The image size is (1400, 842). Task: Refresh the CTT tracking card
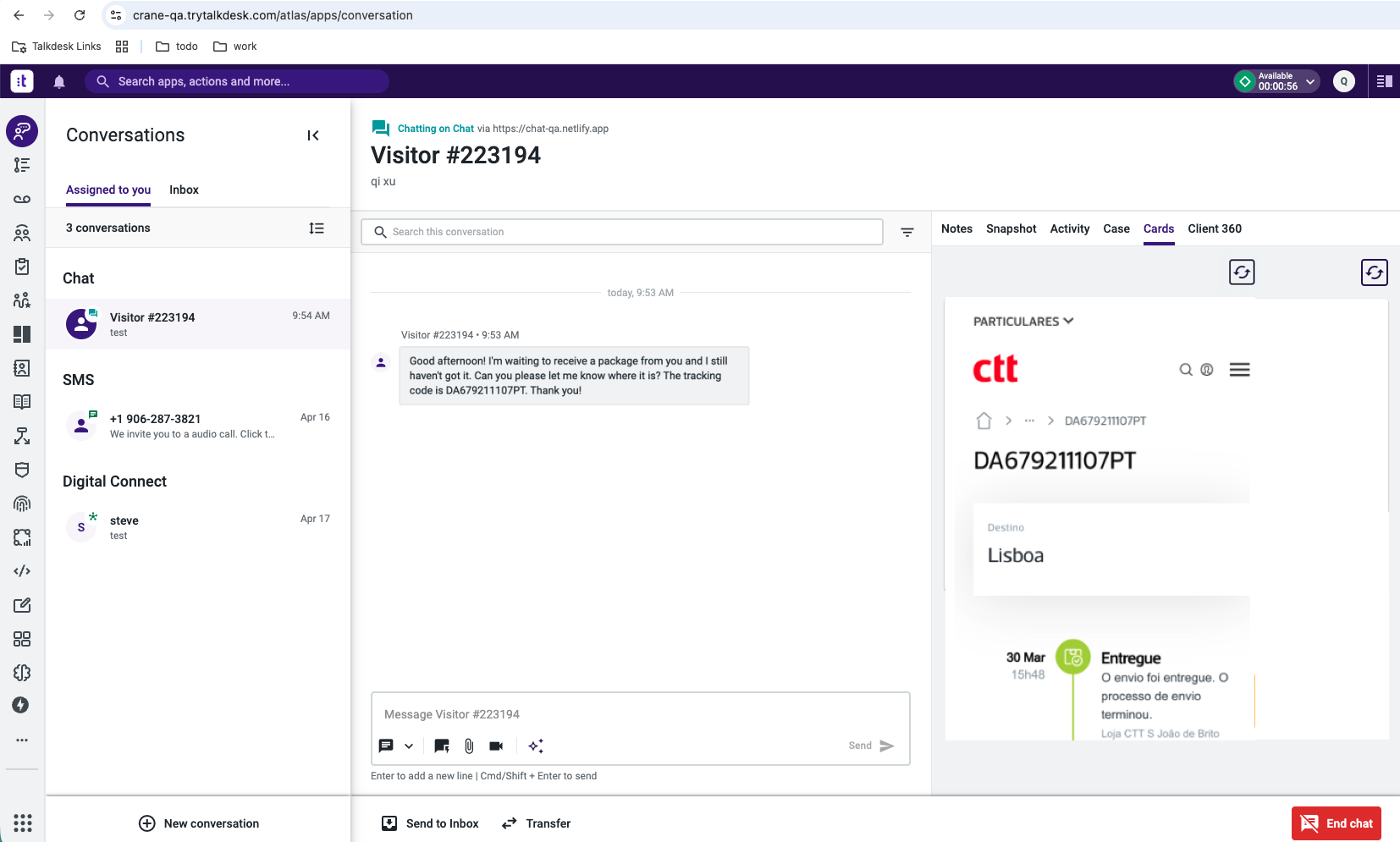tap(1242, 272)
